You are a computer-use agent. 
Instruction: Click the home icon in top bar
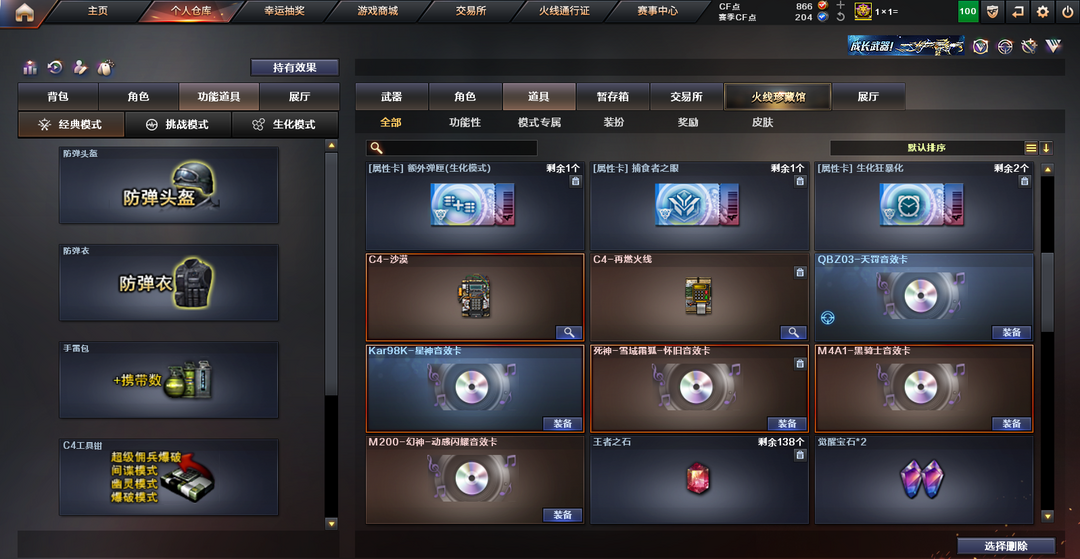click(x=24, y=12)
